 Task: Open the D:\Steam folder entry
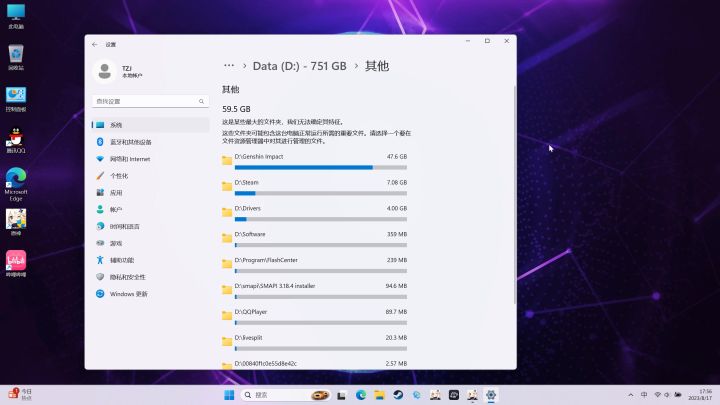tap(315, 188)
